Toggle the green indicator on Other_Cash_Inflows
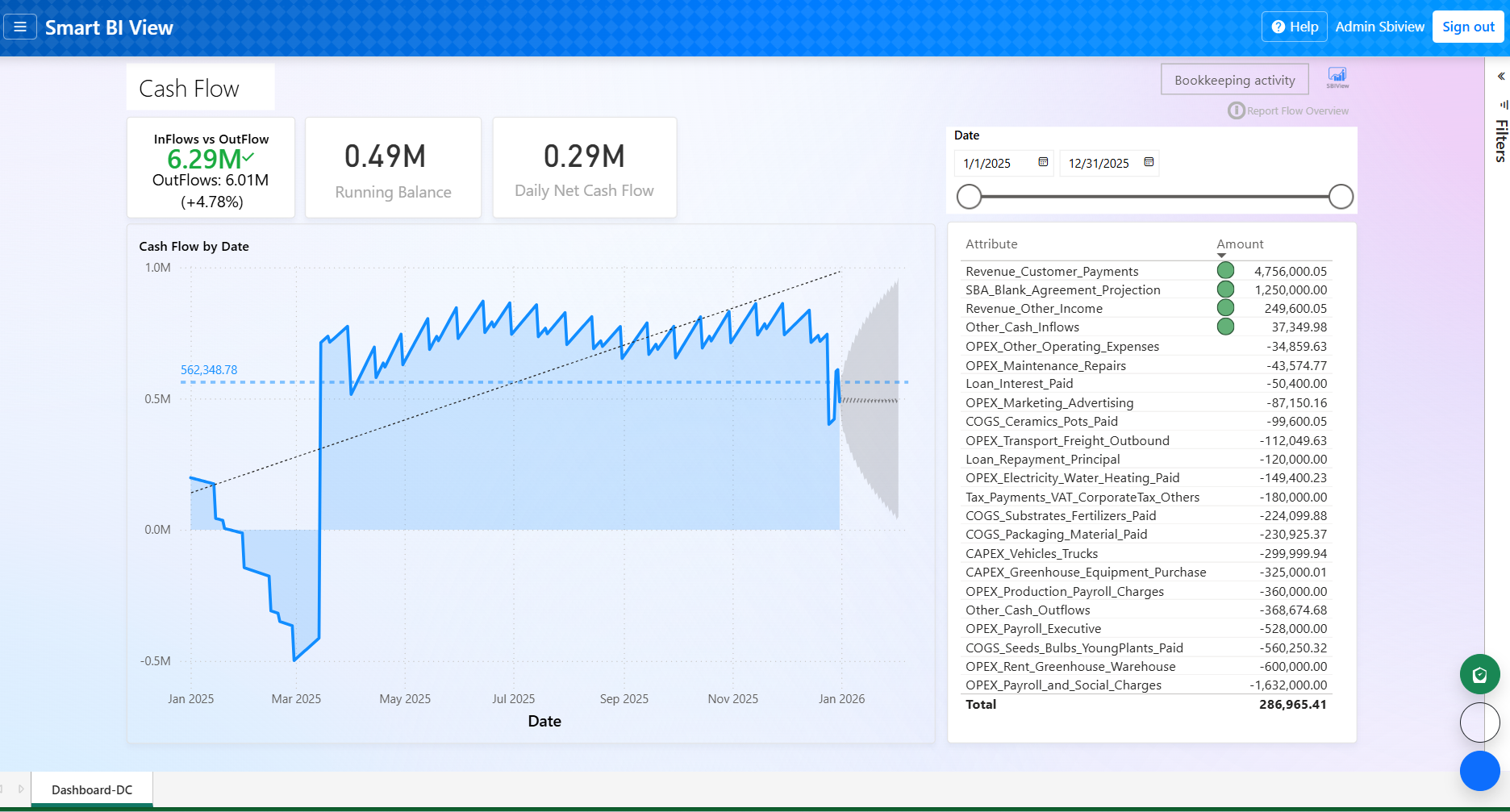The image size is (1510, 812). (x=1225, y=327)
